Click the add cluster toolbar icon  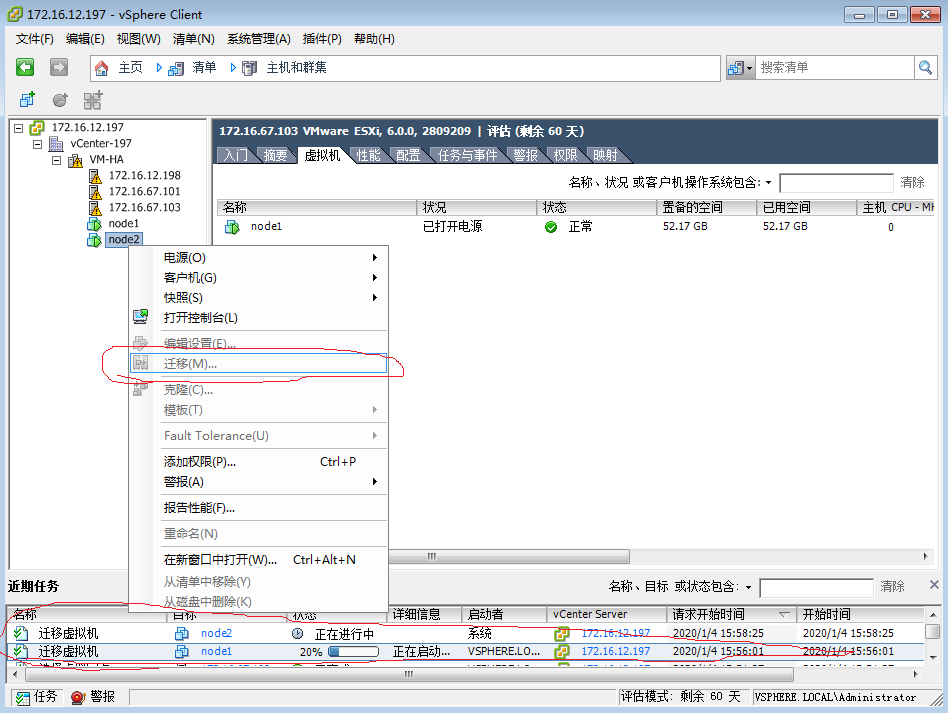coord(93,100)
